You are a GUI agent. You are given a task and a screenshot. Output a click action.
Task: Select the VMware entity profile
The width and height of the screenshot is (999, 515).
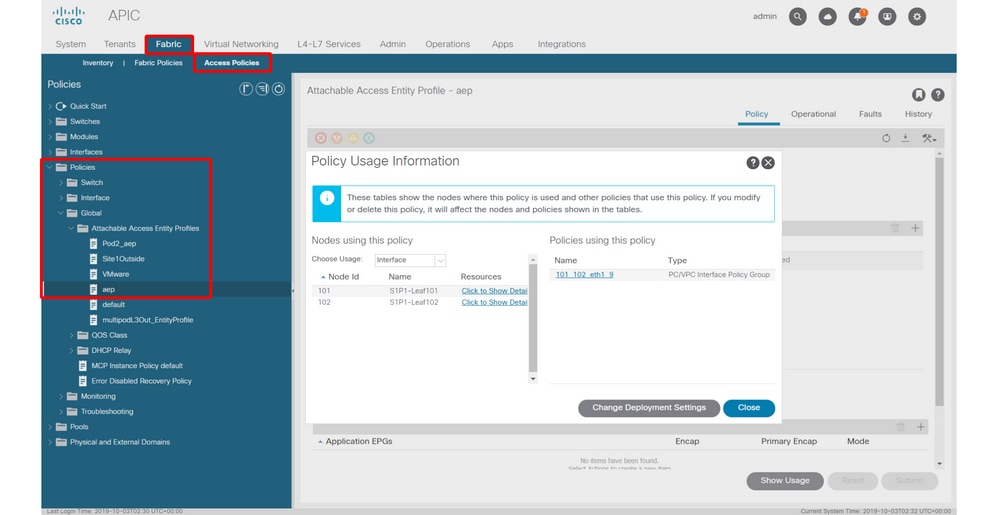[115, 274]
